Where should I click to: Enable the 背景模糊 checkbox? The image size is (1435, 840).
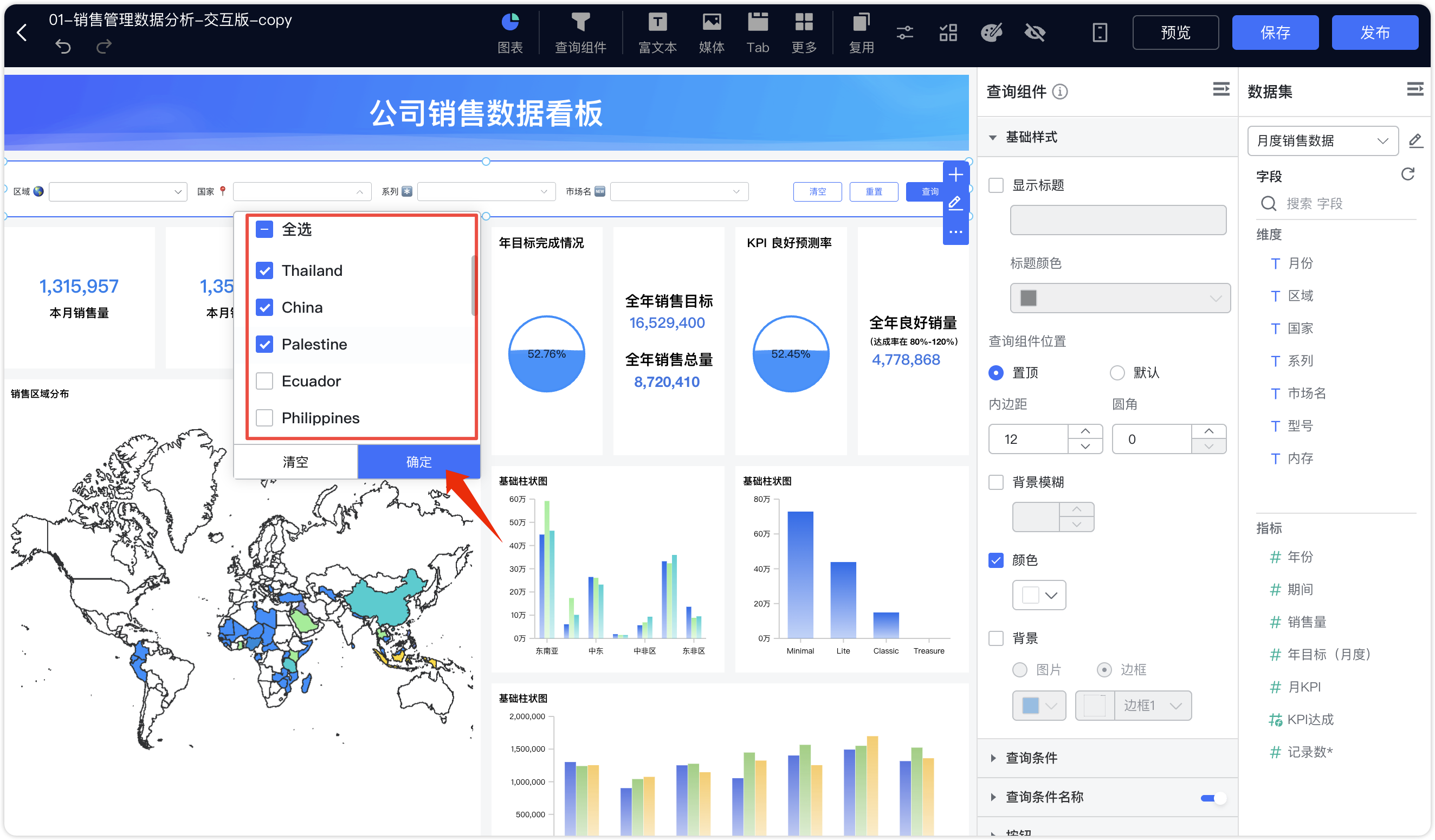point(996,482)
